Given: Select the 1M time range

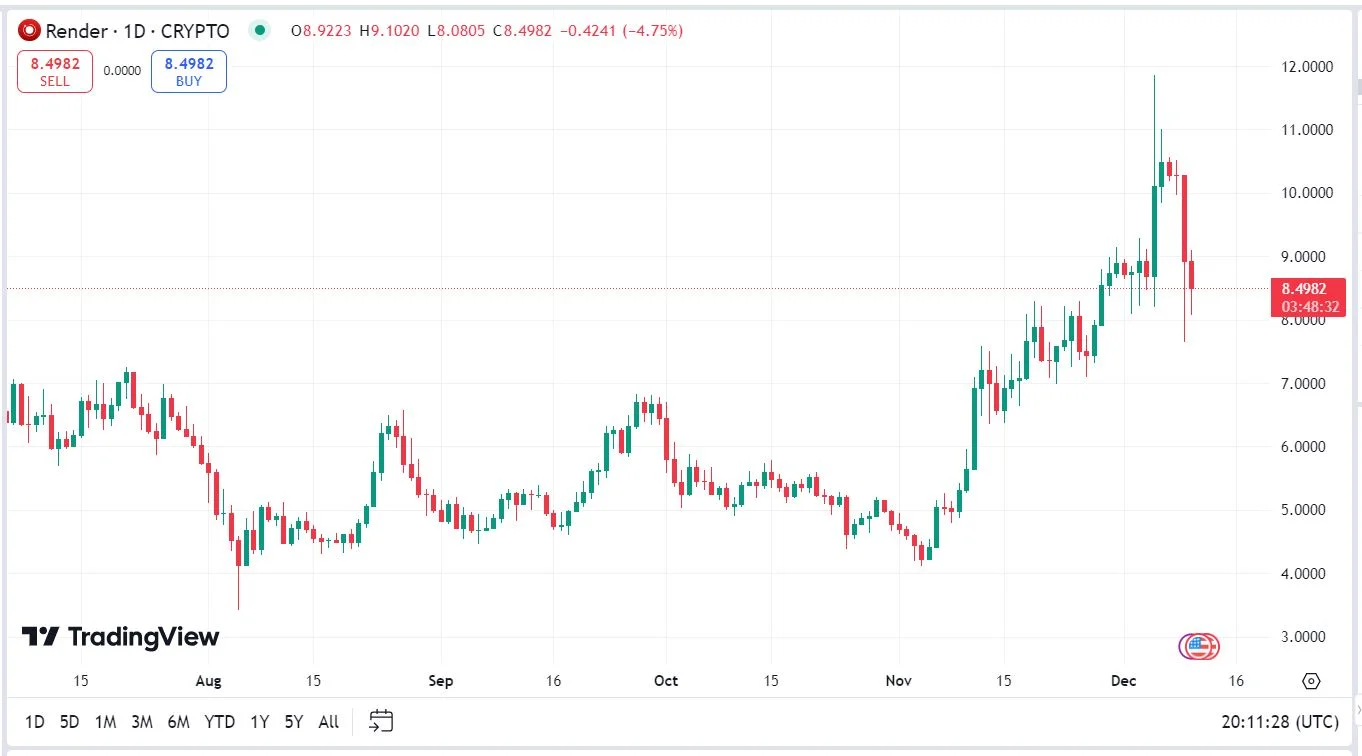Looking at the screenshot, I should (105, 721).
